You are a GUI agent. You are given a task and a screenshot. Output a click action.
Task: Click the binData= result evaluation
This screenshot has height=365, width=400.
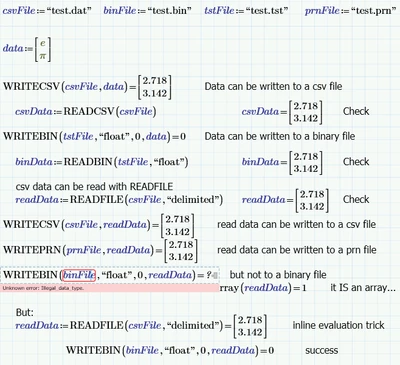click(x=282, y=162)
